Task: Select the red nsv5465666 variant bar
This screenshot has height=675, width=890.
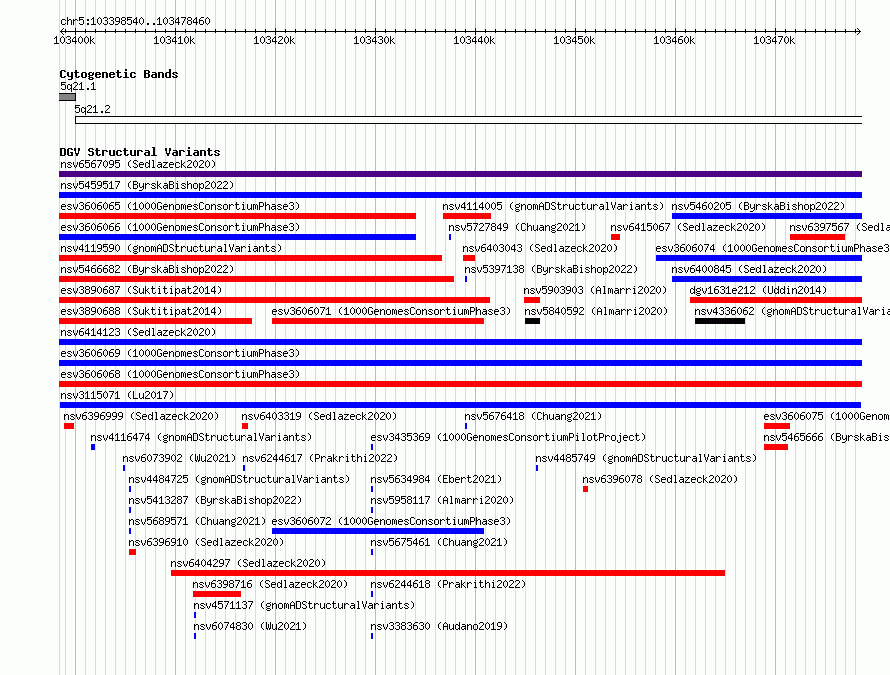Action: [775, 447]
